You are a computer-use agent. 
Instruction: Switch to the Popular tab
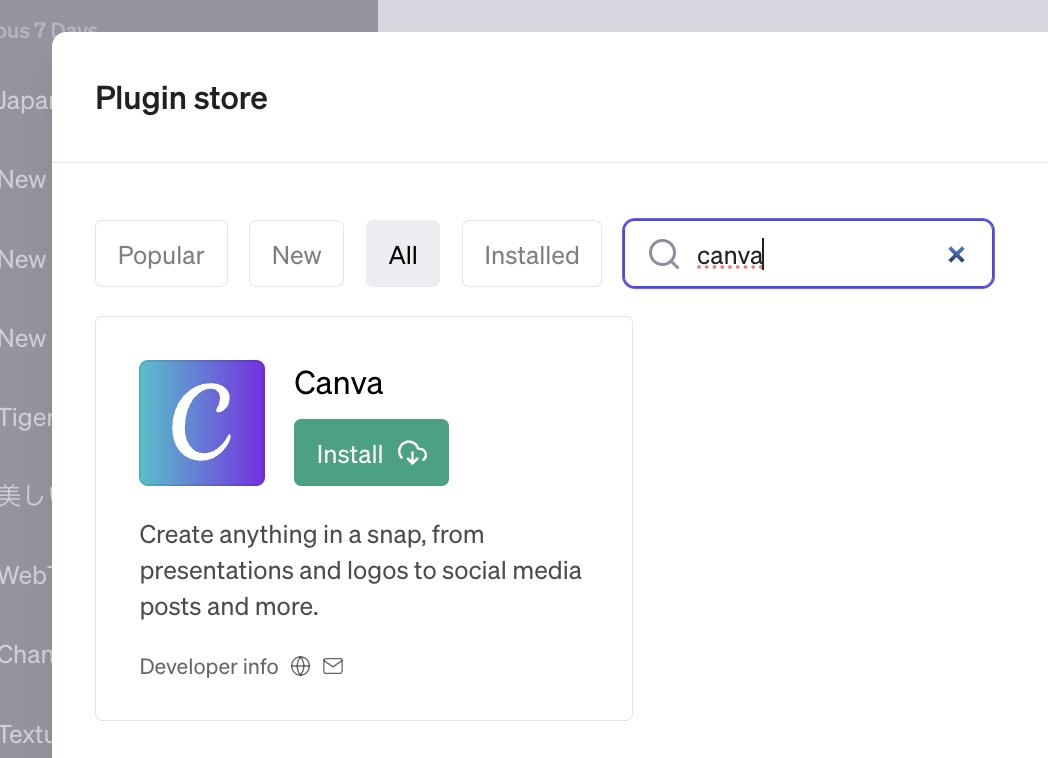161,254
